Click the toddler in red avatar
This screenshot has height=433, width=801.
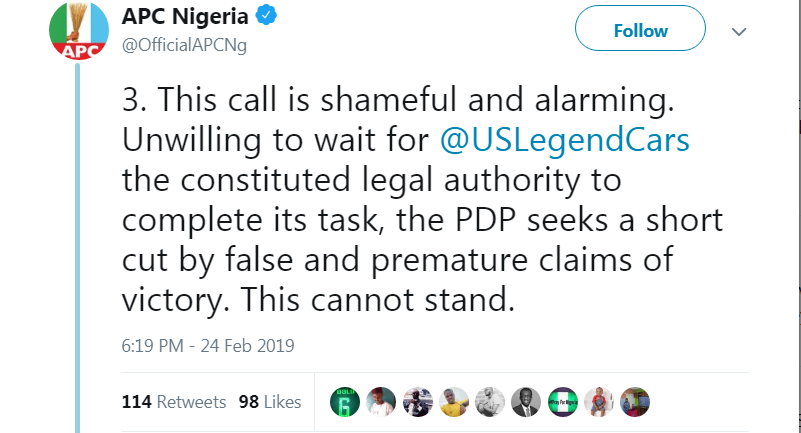click(600, 402)
